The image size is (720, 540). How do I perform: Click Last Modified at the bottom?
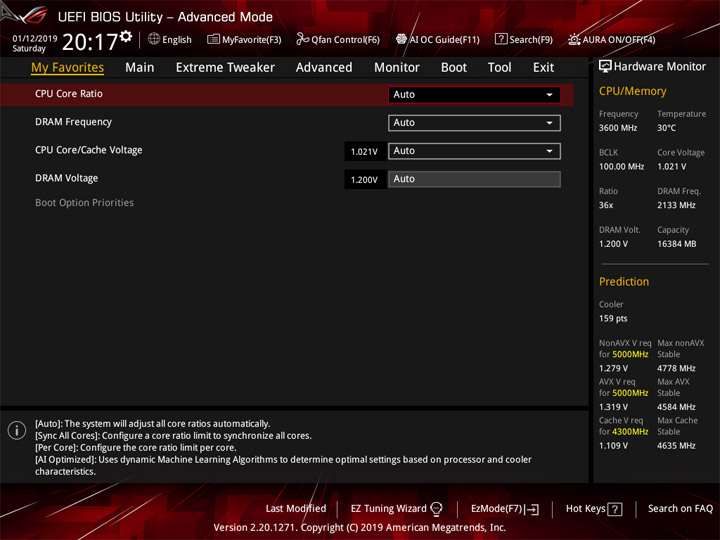click(x=296, y=508)
